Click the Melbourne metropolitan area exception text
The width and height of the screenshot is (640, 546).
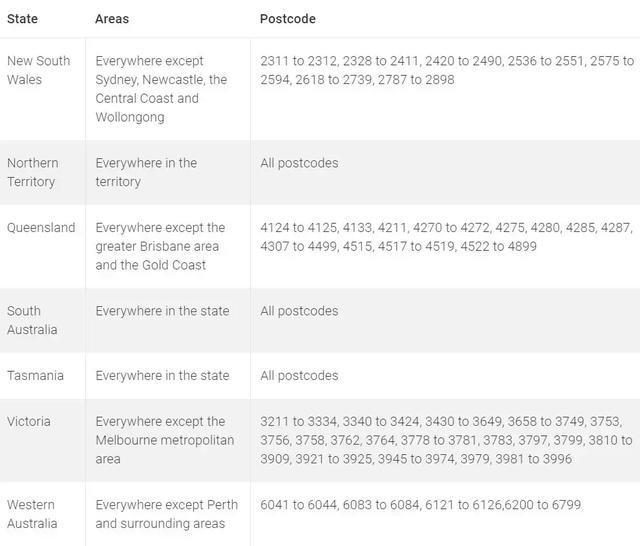pyautogui.click(x=164, y=440)
